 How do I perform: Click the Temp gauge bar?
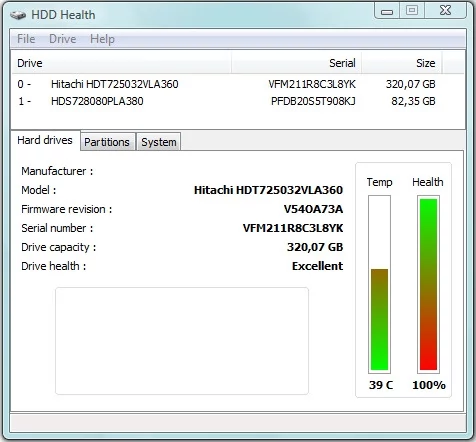pos(379,284)
